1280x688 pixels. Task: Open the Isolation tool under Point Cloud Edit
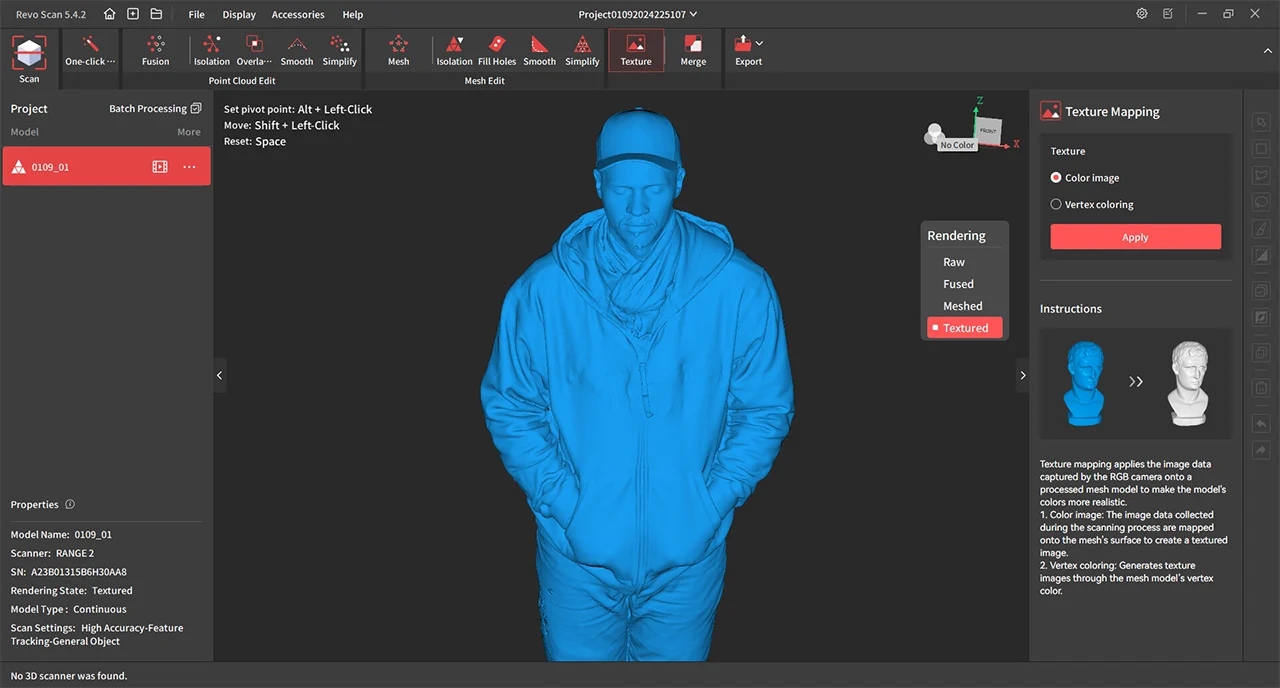coord(211,48)
